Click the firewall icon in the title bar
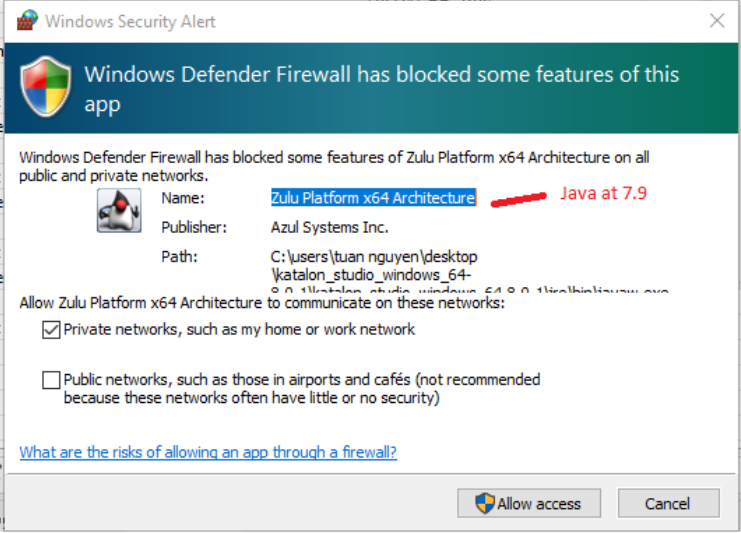 (28, 20)
